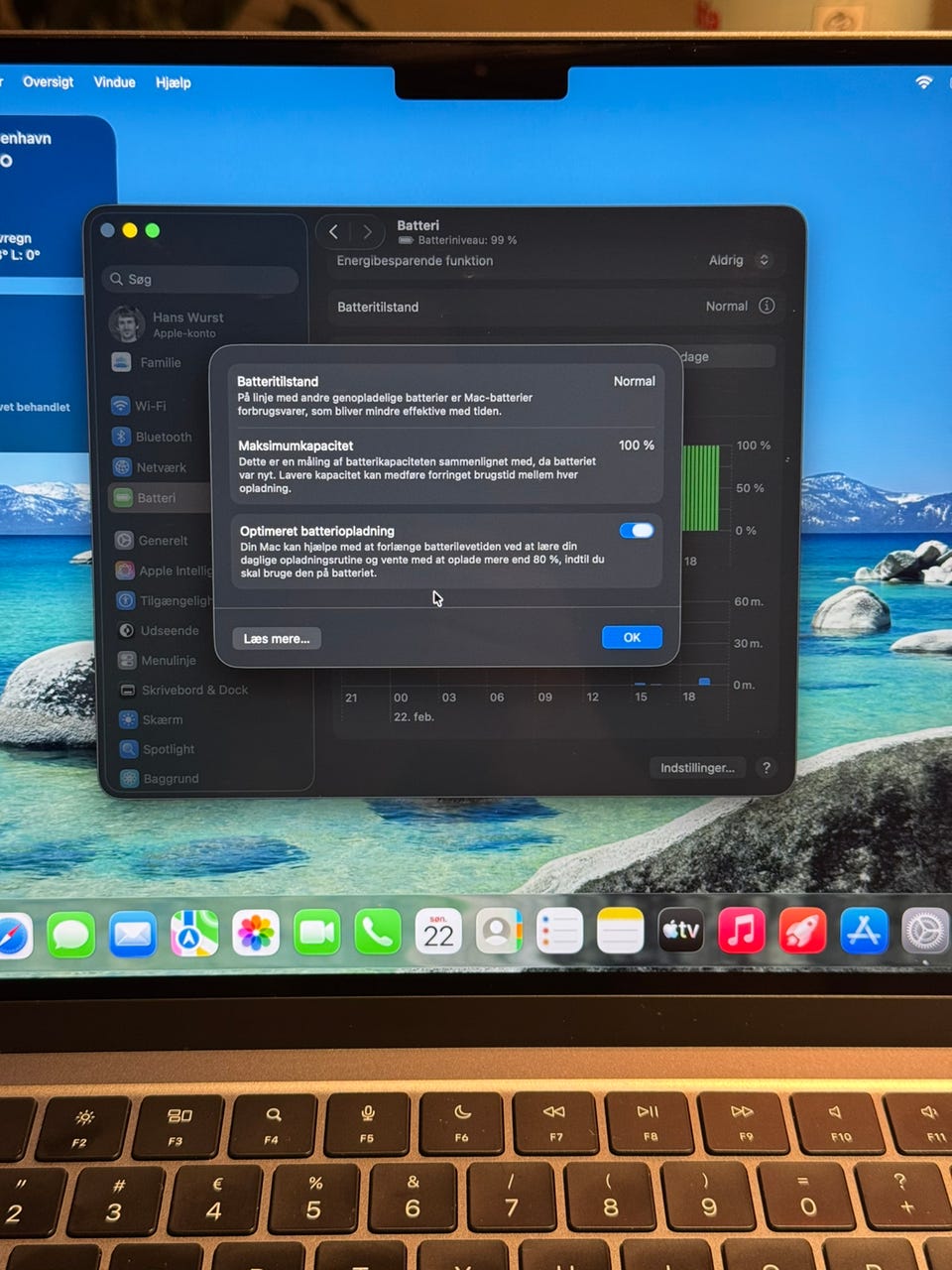Open the Vindue menu
The height and width of the screenshot is (1270, 952).
[x=114, y=81]
